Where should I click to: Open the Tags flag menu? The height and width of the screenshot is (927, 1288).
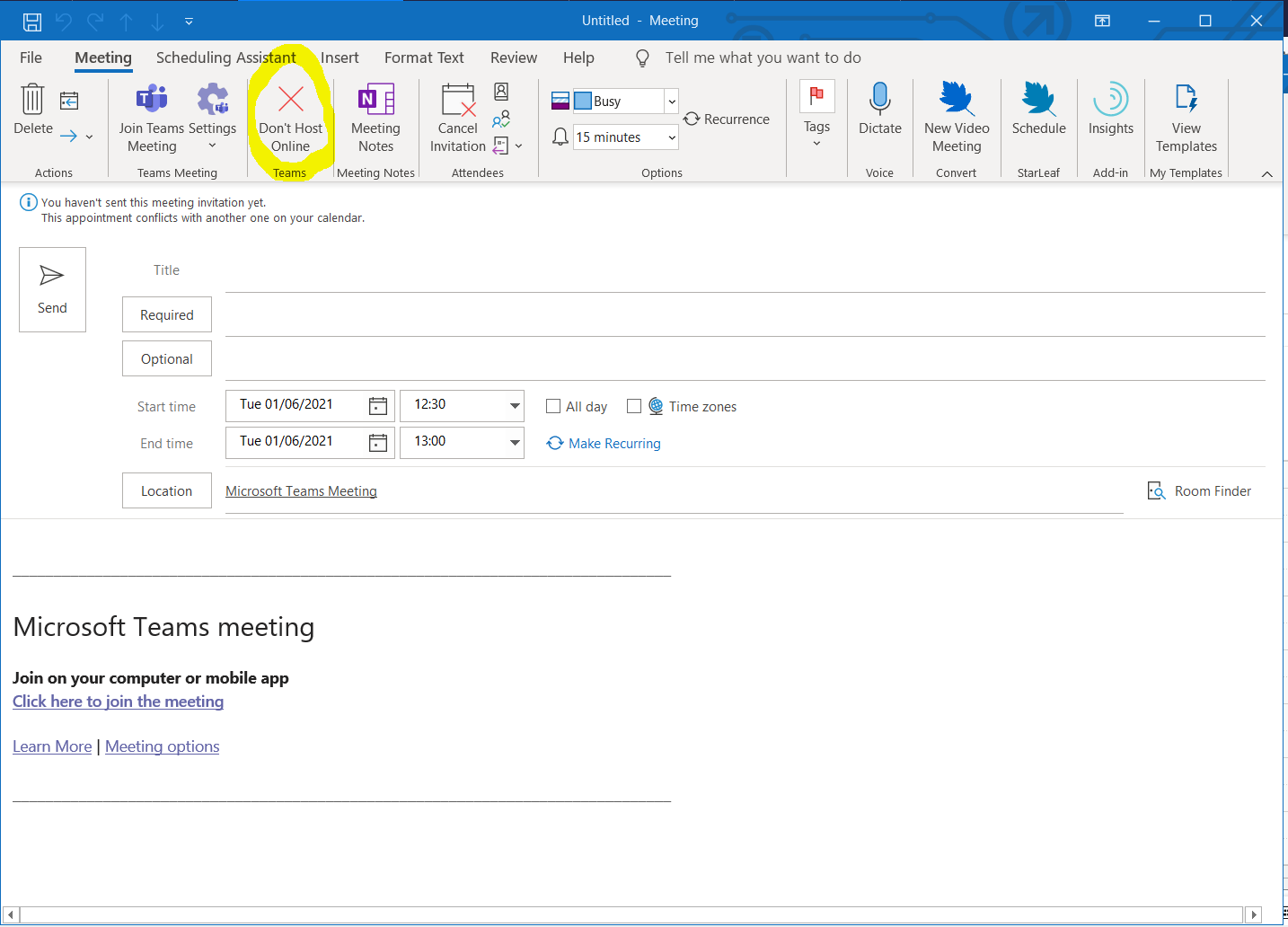point(816,115)
